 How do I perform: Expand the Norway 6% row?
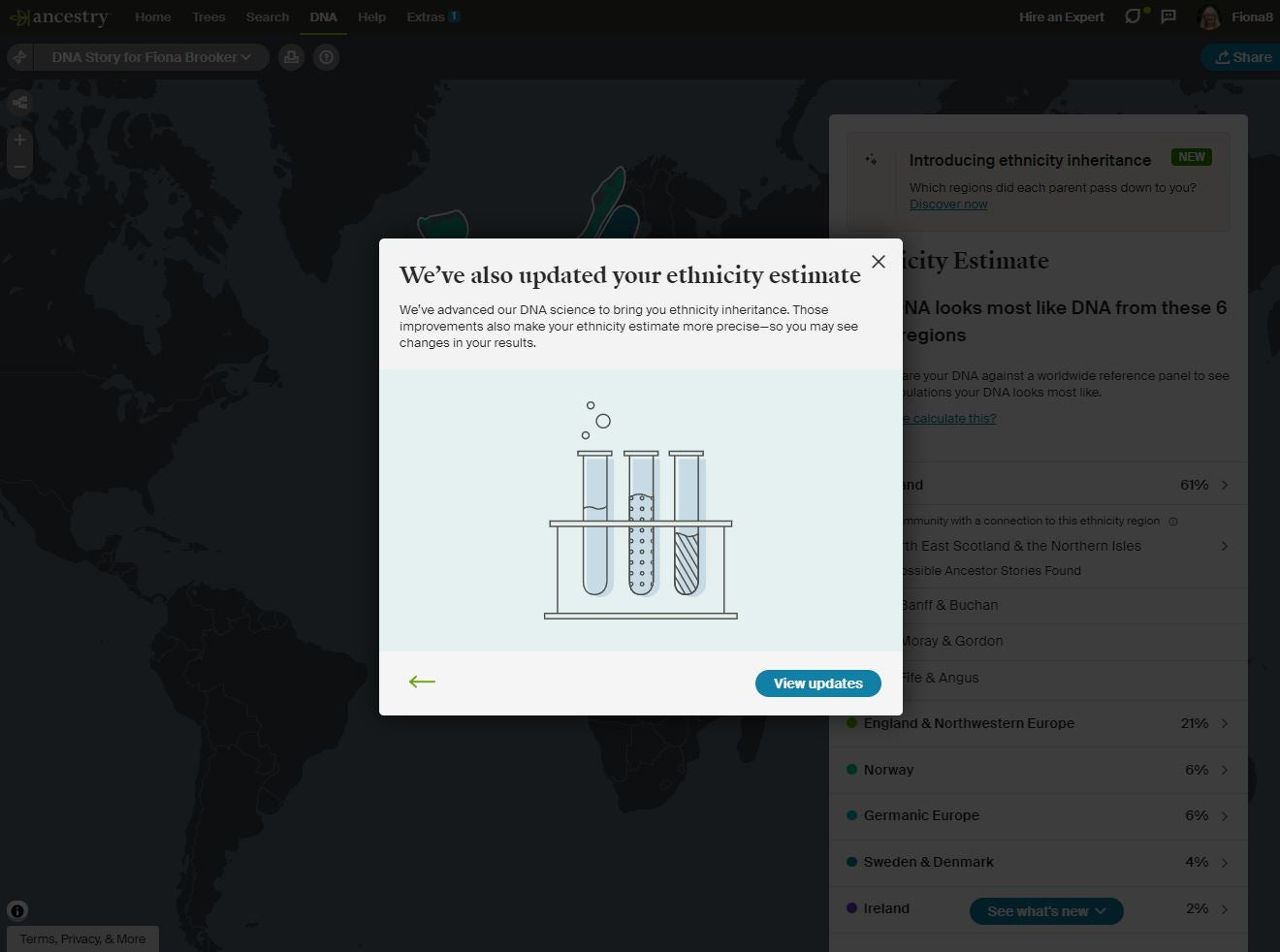[x=1039, y=770]
